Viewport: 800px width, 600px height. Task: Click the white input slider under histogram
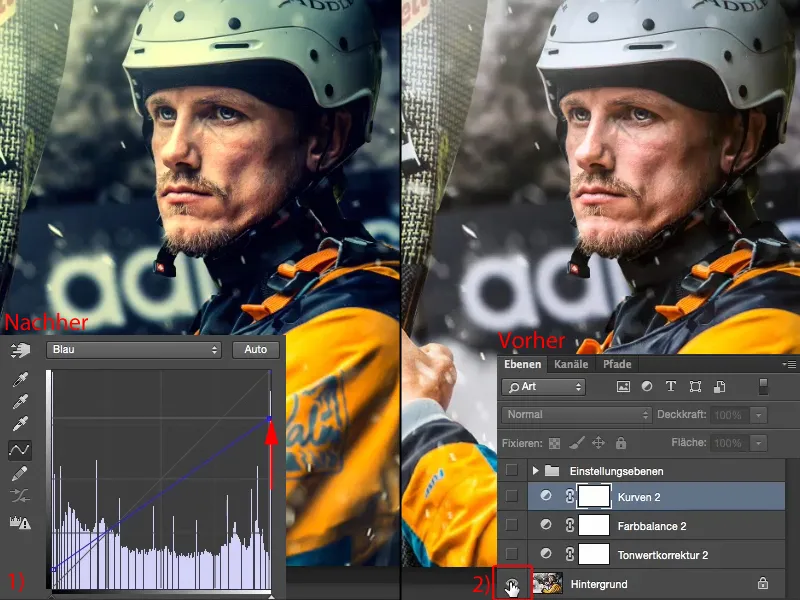pyautogui.click(x=271, y=595)
